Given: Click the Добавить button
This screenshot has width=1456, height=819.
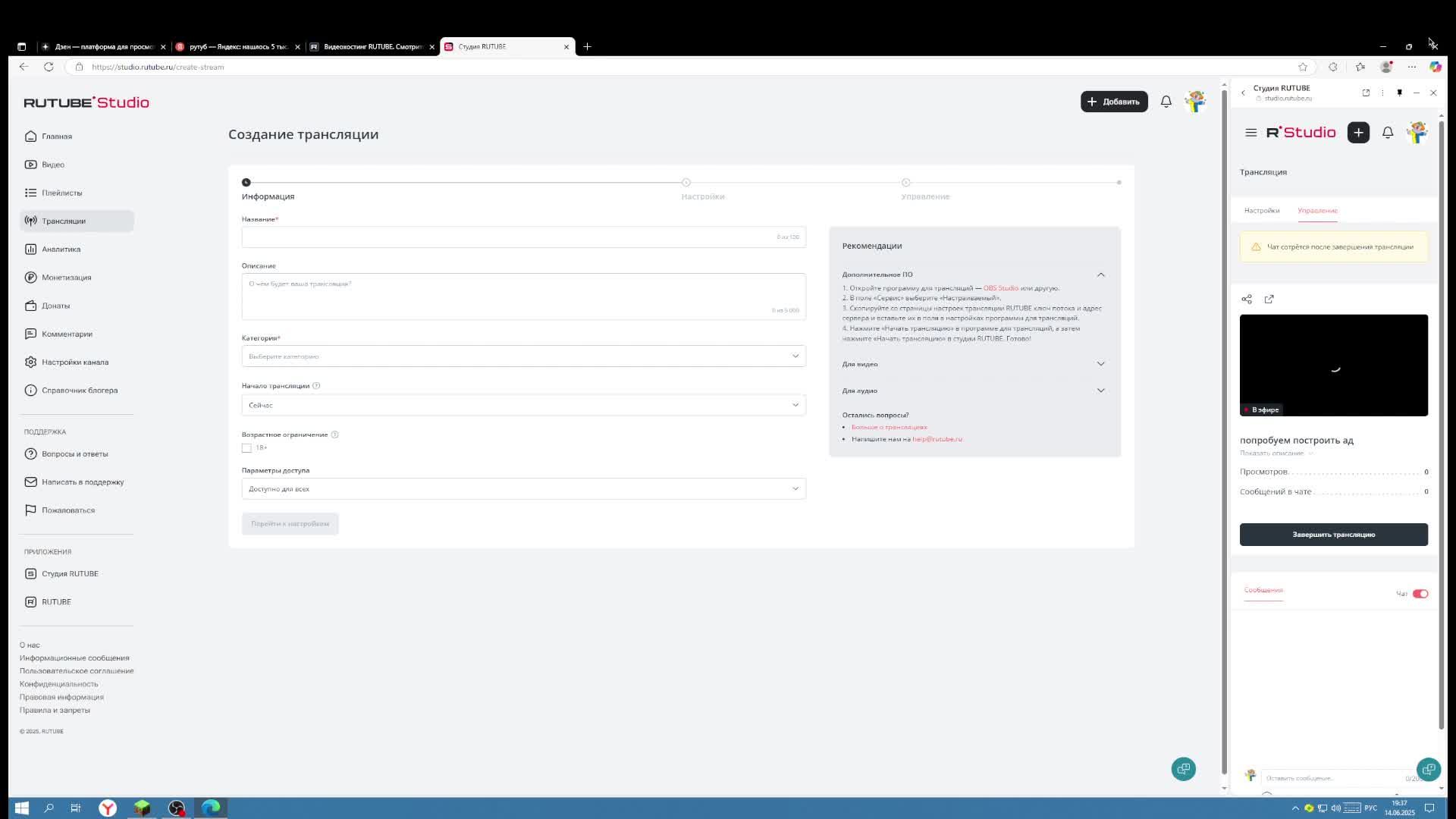Looking at the screenshot, I should pyautogui.click(x=1114, y=102).
